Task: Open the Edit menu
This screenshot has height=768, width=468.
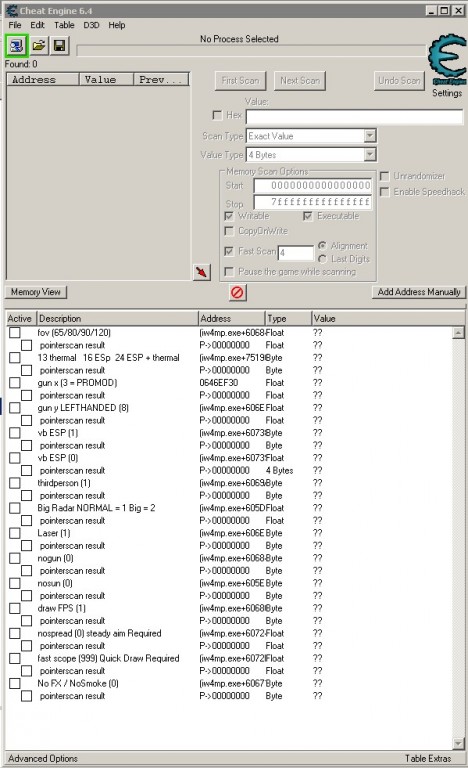Action: [x=37, y=25]
